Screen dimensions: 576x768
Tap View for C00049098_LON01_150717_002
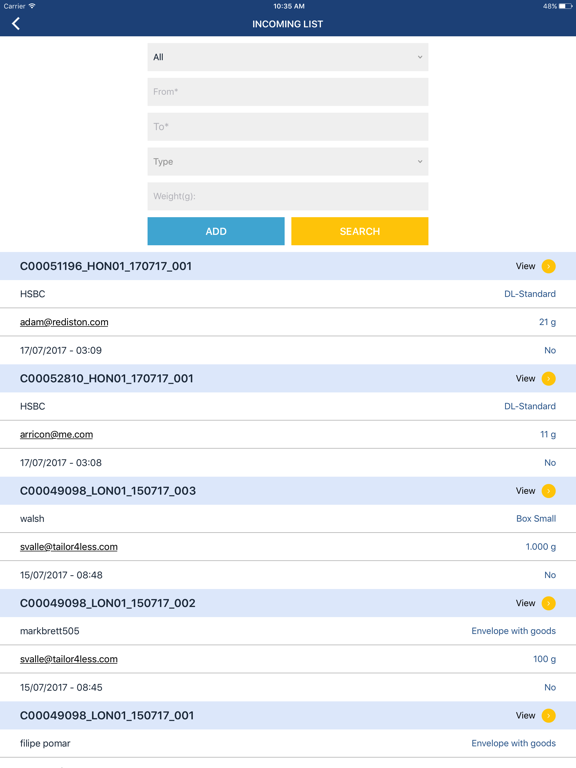[525, 603]
